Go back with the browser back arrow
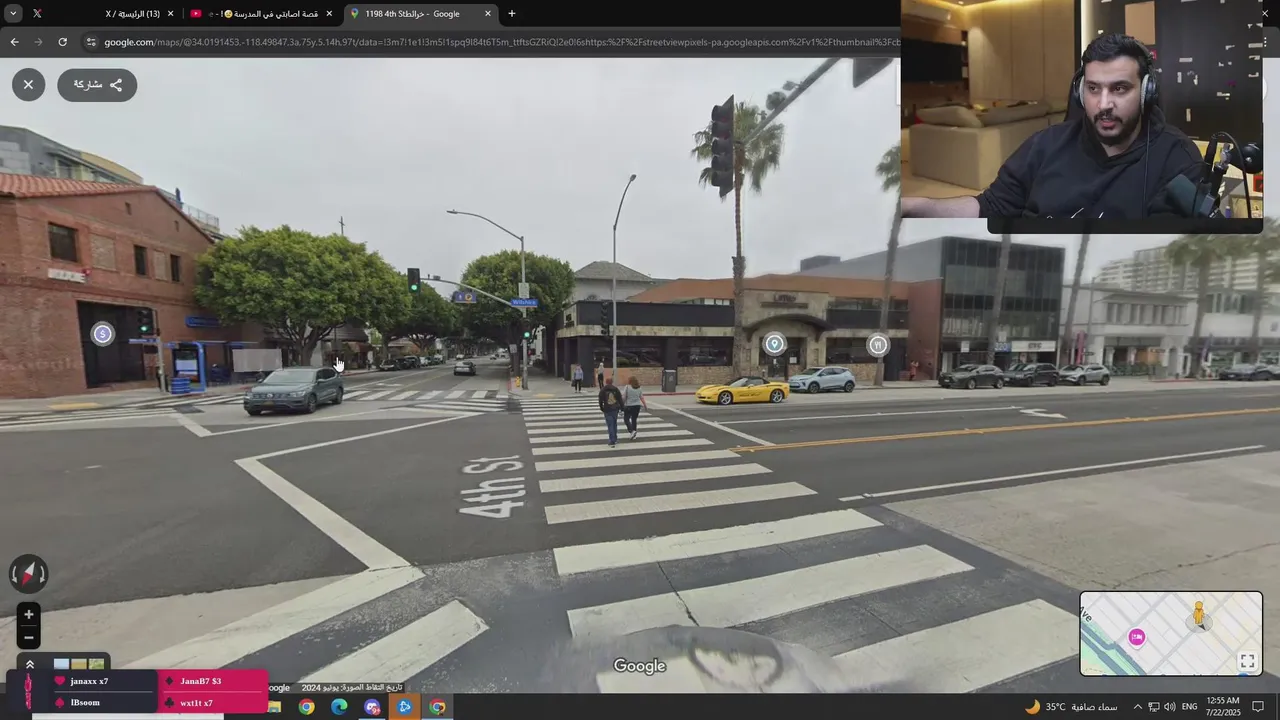This screenshot has width=1280, height=720. point(14,42)
